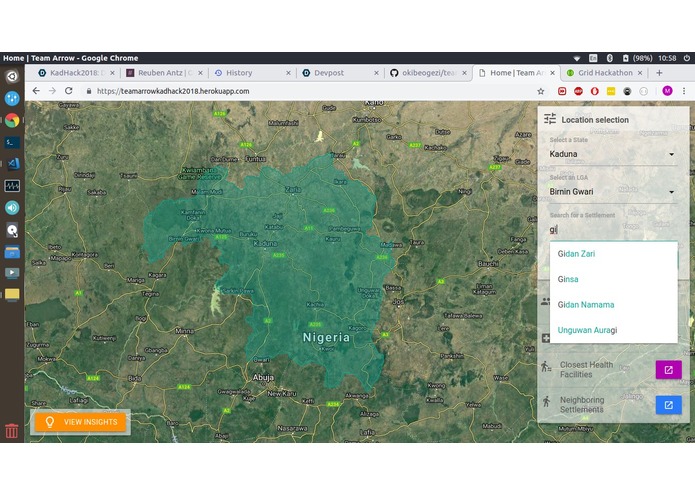The image size is (695, 494).
Task: Click the yellow extension icon in toolbar
Action: [611, 91]
